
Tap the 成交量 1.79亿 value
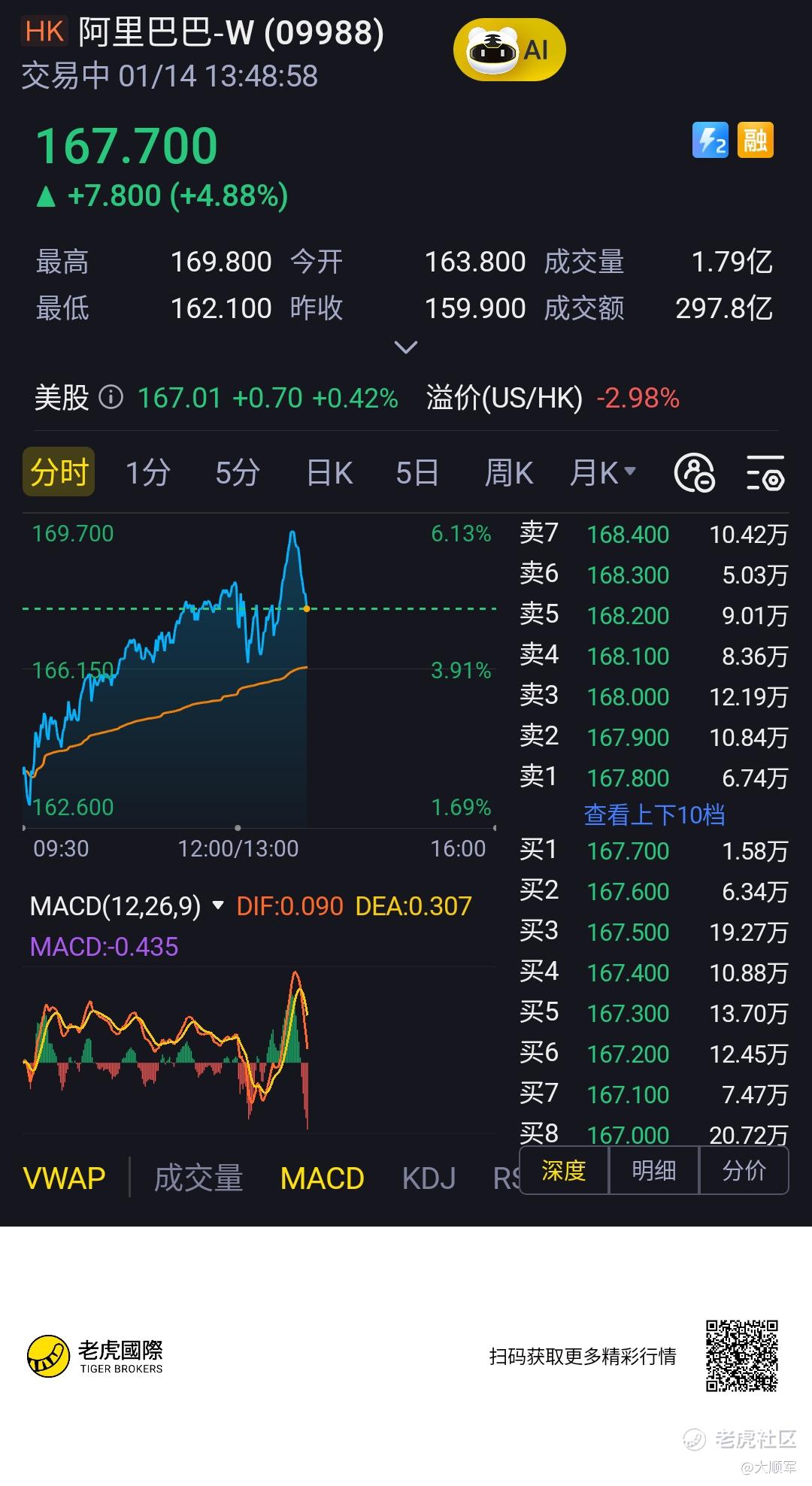(x=732, y=262)
